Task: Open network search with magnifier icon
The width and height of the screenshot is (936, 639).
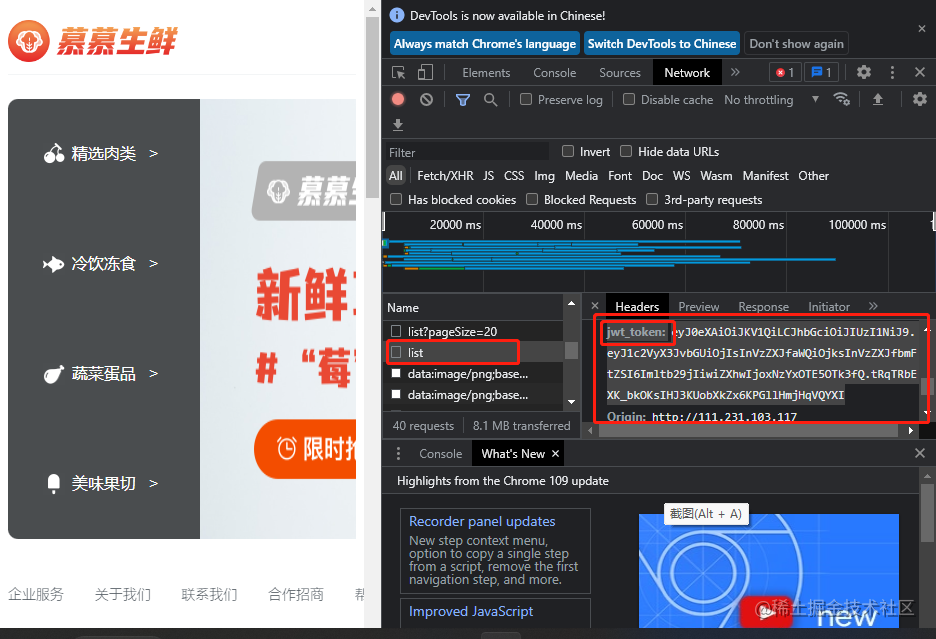Action: pos(491,100)
